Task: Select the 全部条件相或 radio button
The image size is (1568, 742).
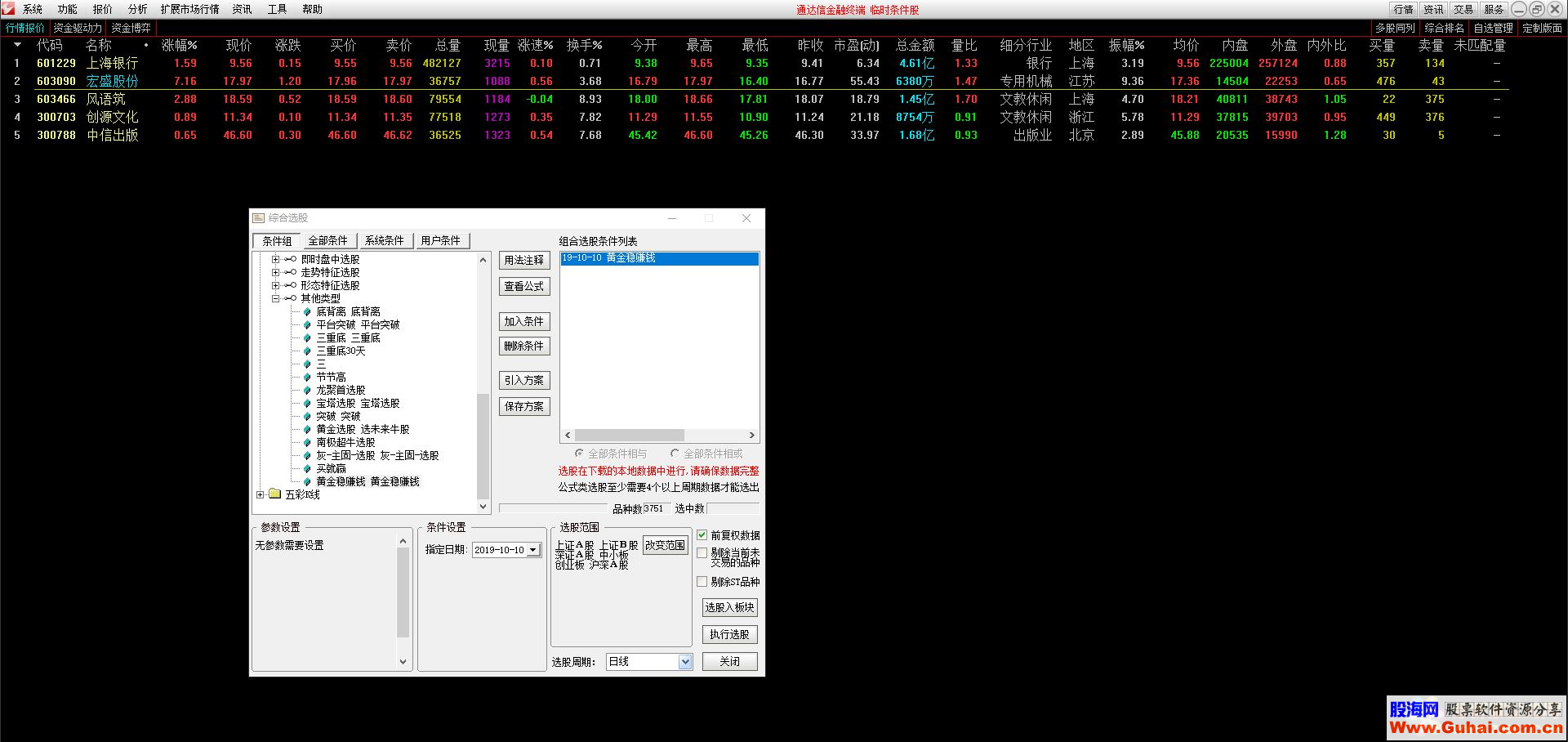Action: [675, 454]
